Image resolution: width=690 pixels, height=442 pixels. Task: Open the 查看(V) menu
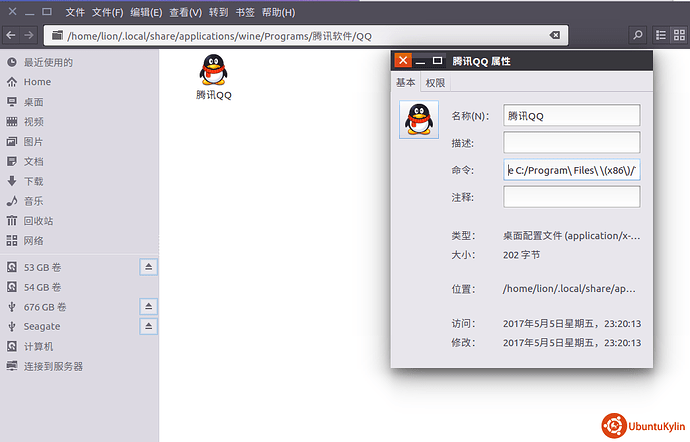click(186, 12)
